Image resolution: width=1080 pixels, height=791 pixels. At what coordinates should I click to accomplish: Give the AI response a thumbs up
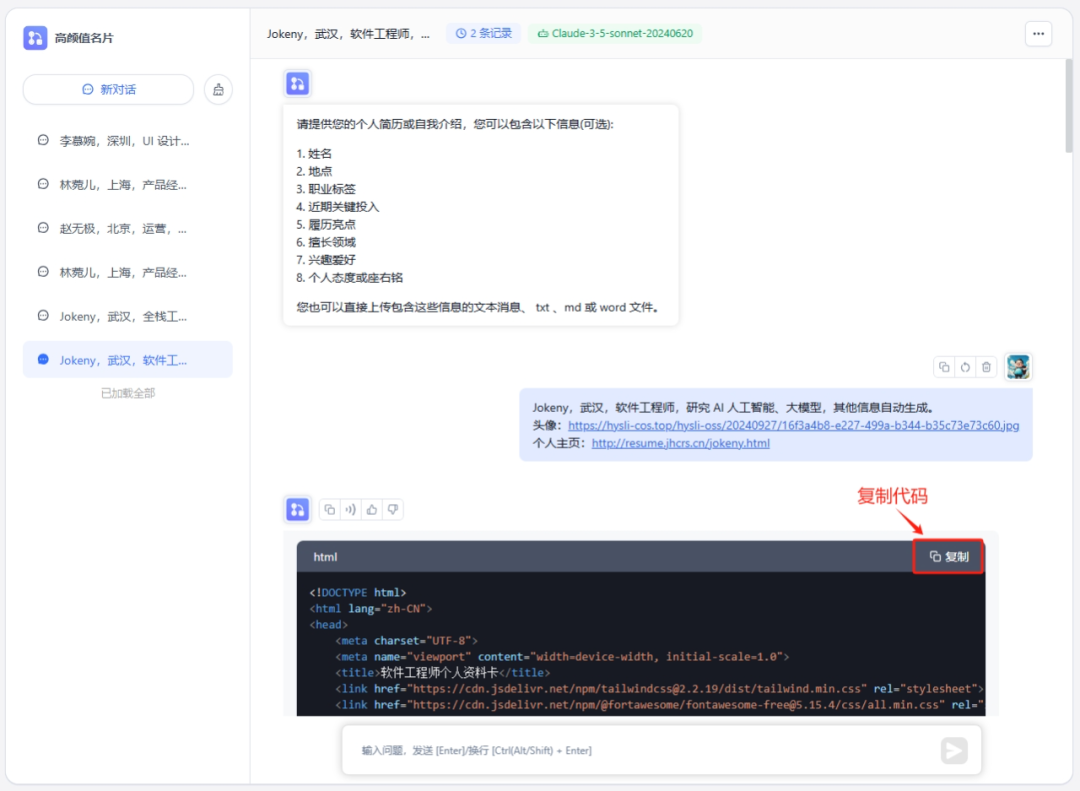pyautogui.click(x=372, y=510)
